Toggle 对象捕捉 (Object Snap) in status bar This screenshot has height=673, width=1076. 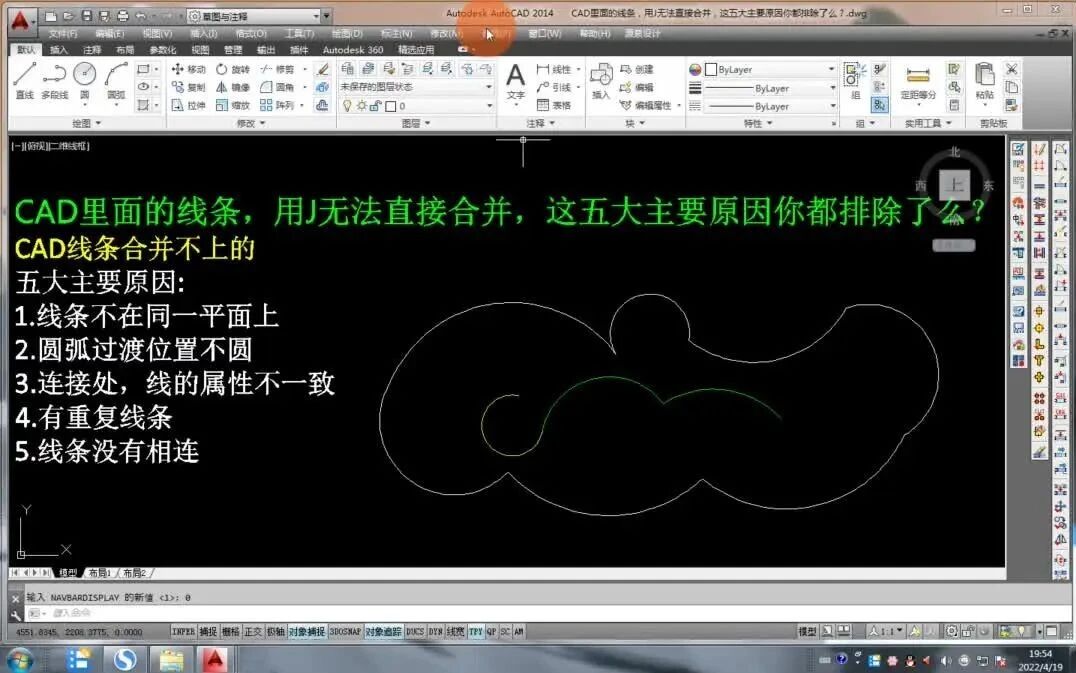[307, 632]
